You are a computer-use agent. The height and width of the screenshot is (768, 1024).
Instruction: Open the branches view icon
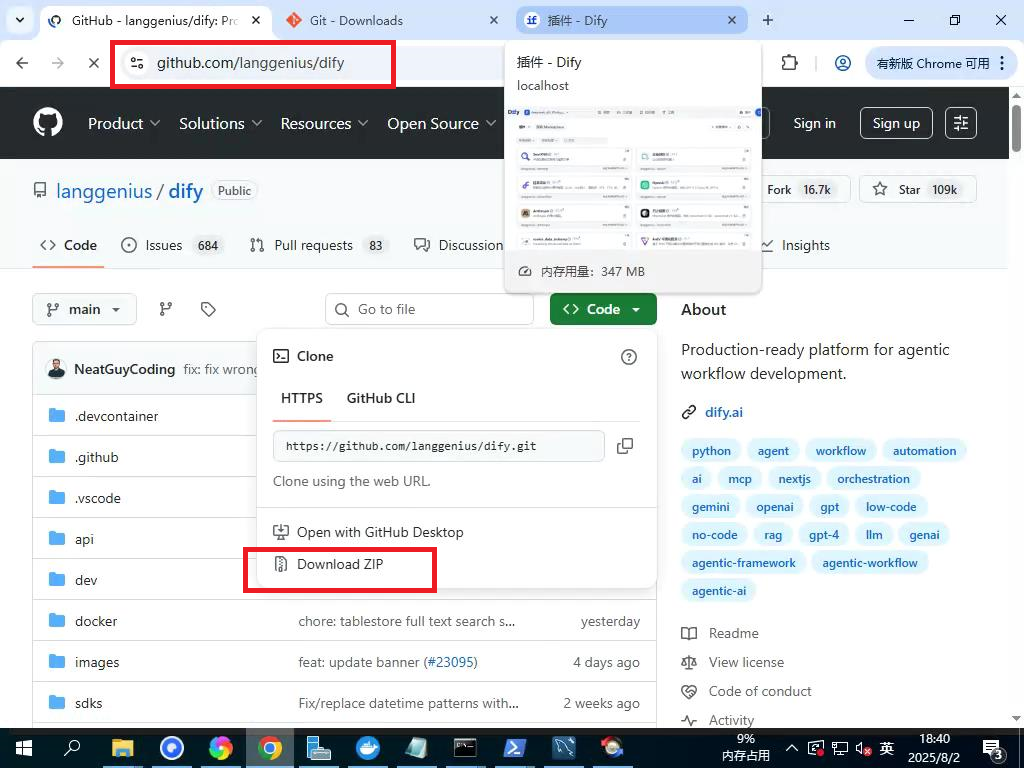pyautogui.click(x=166, y=309)
